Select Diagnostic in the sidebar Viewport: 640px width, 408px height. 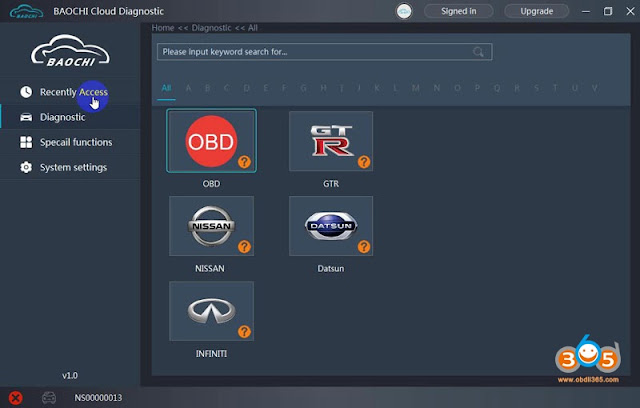70,117
